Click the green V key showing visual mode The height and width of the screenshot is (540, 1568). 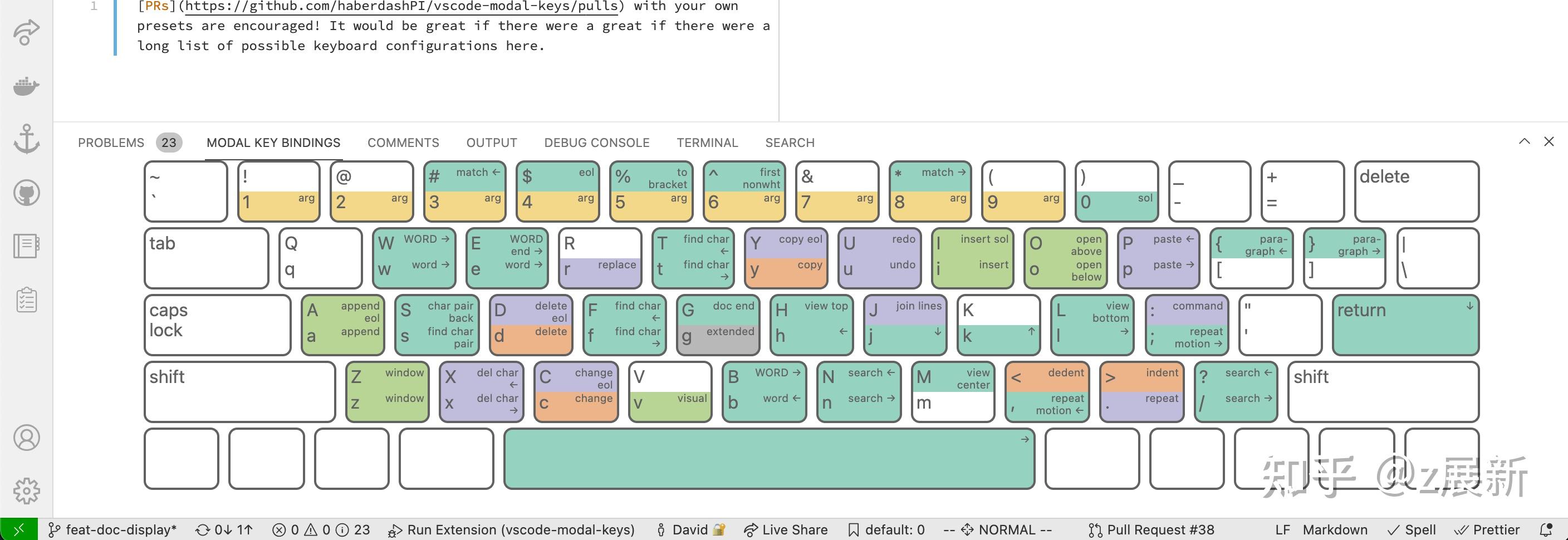tap(670, 391)
